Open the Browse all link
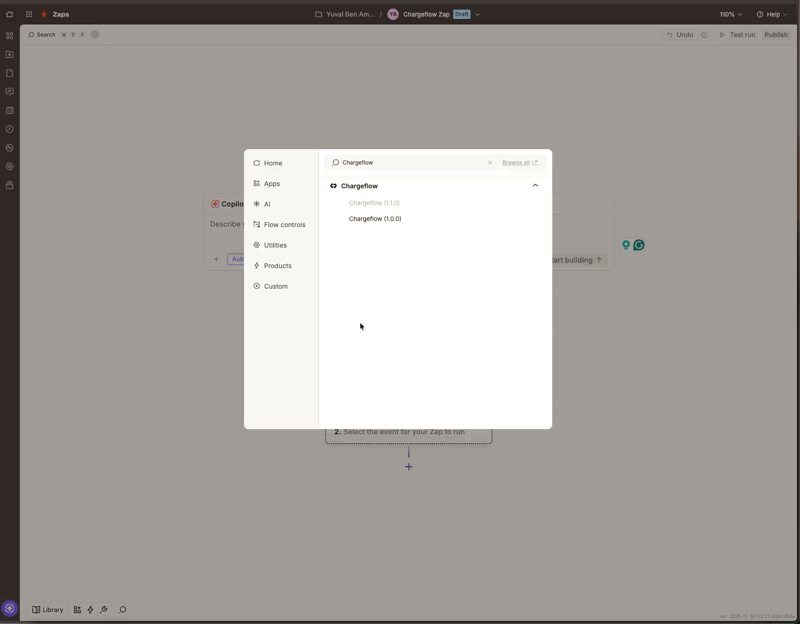Image resolution: width=800 pixels, height=624 pixels. pos(519,162)
